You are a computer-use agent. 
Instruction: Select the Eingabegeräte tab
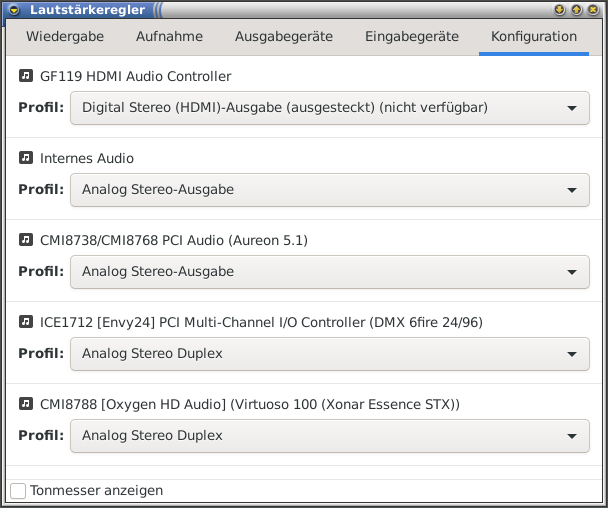412,37
